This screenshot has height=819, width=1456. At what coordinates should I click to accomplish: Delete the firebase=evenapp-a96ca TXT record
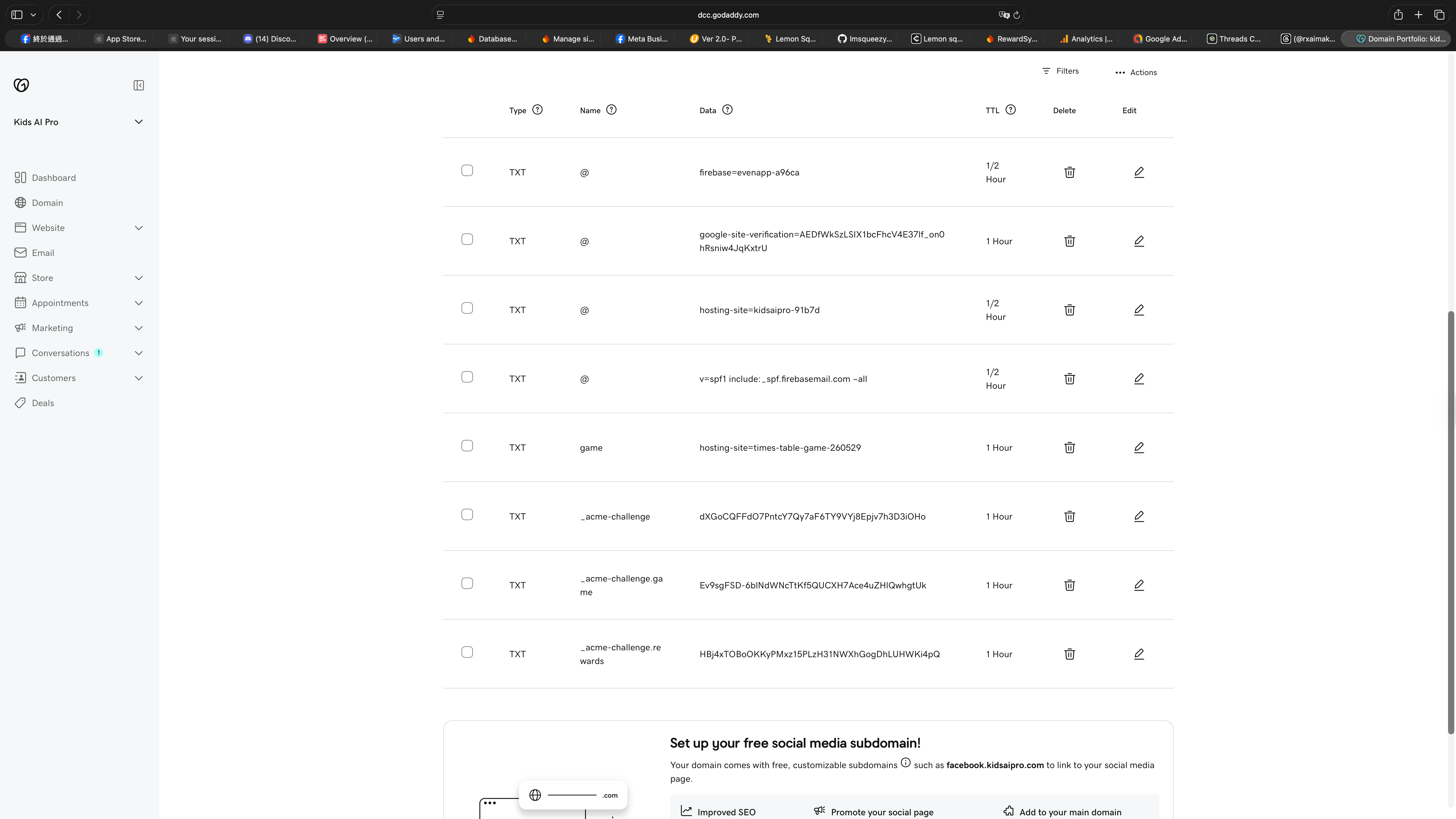tap(1069, 172)
